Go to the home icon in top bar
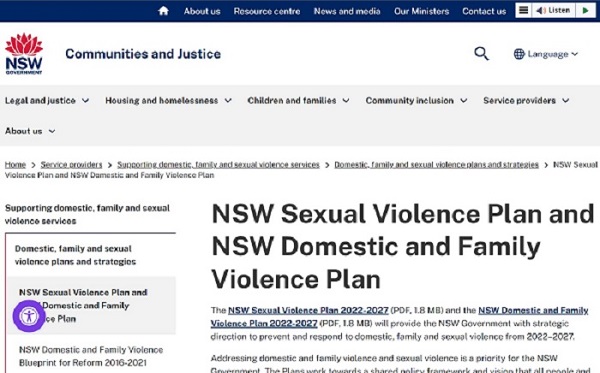The width and height of the screenshot is (600, 373). 163,11
